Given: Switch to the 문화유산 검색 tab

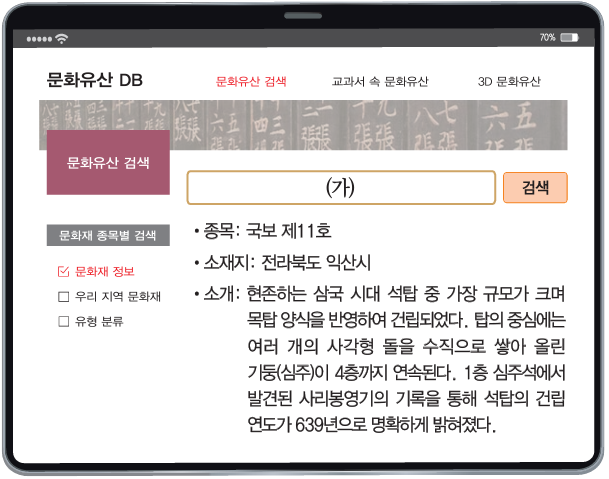Looking at the screenshot, I should (251, 82).
